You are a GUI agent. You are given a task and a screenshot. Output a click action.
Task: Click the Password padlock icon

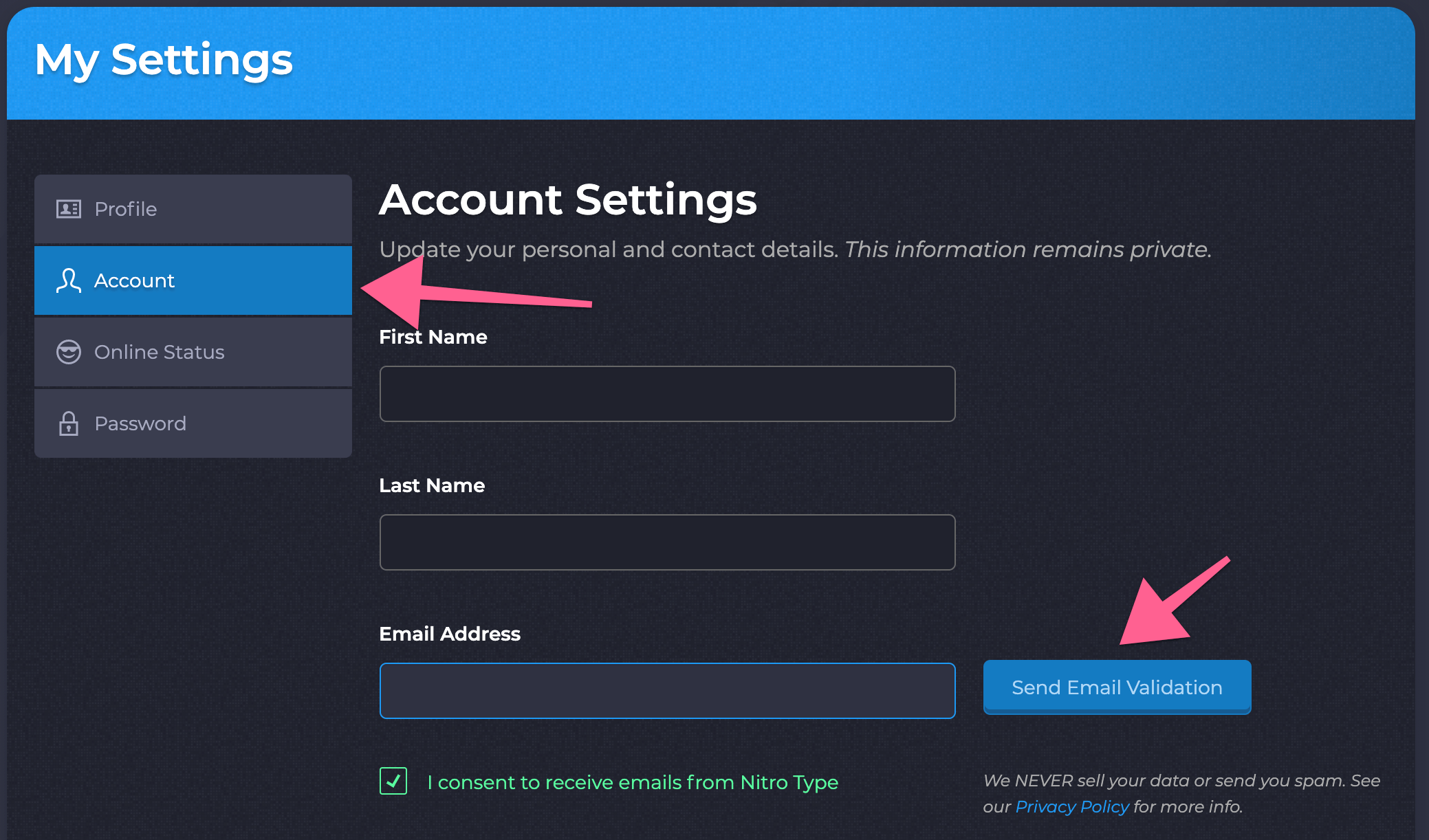pos(68,423)
